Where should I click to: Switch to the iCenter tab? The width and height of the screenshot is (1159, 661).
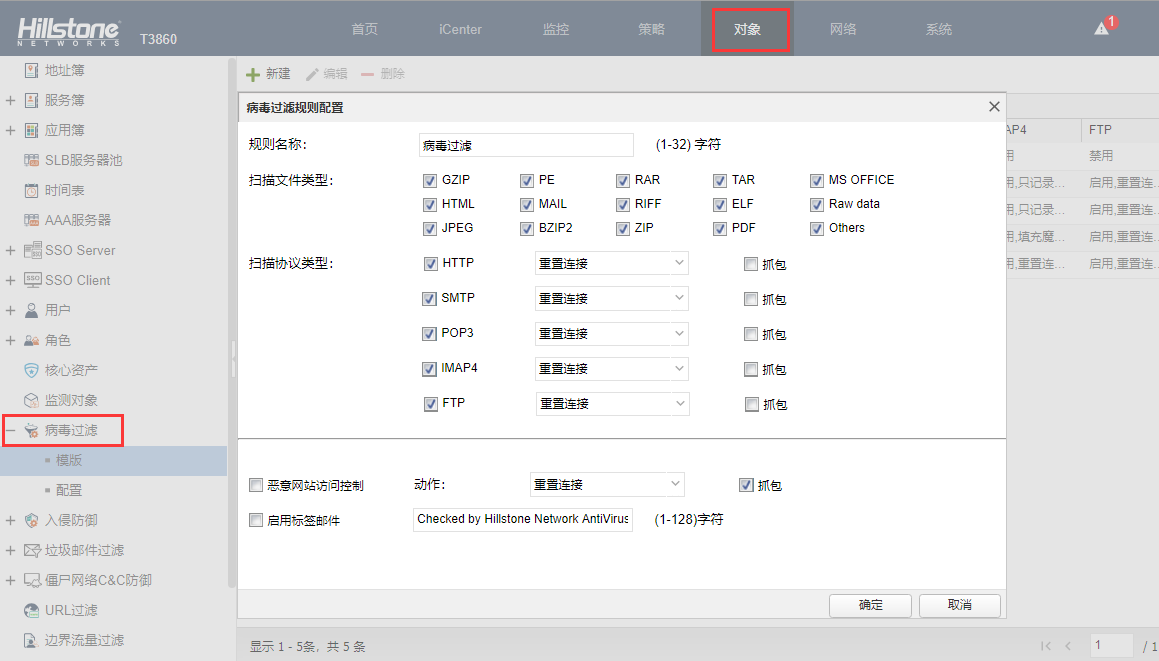click(x=460, y=29)
